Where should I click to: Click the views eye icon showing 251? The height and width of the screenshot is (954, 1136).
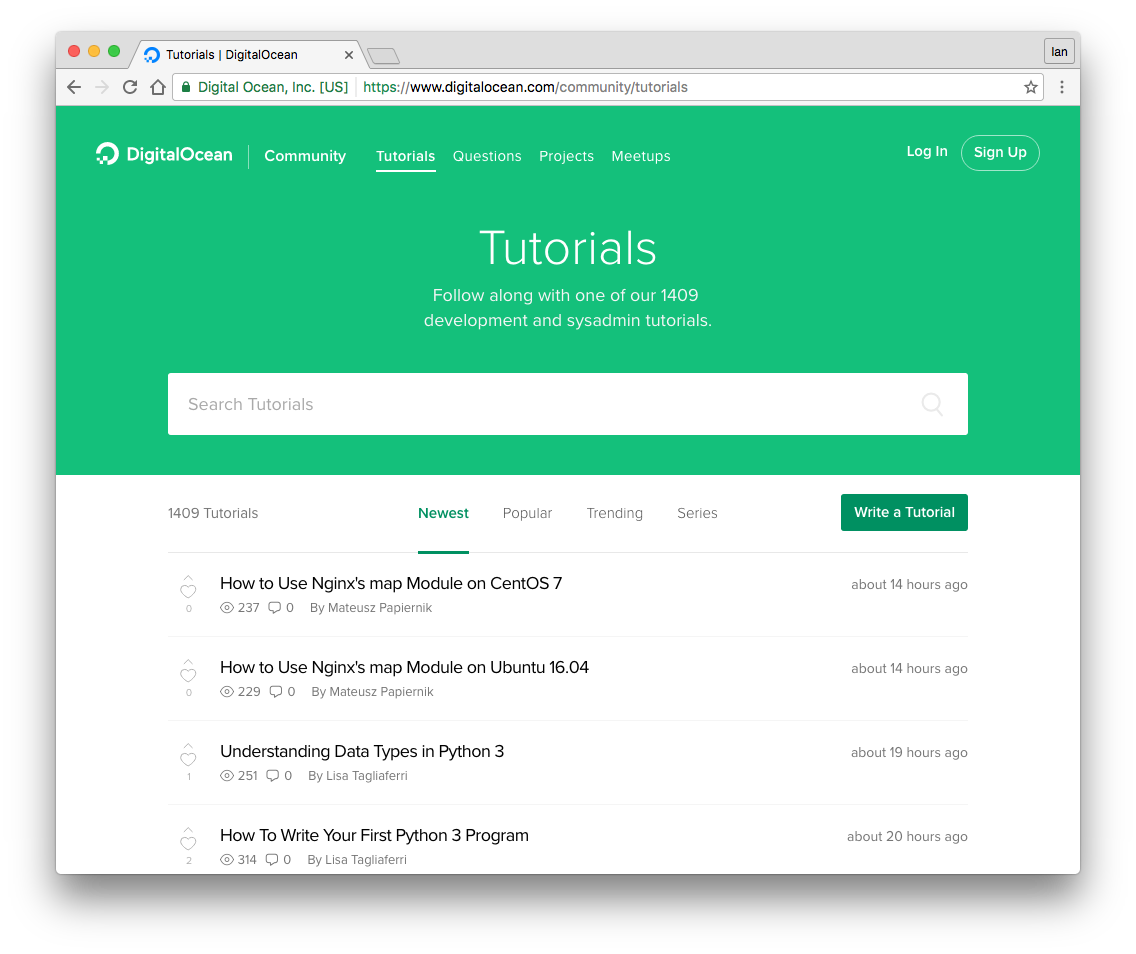(227, 776)
